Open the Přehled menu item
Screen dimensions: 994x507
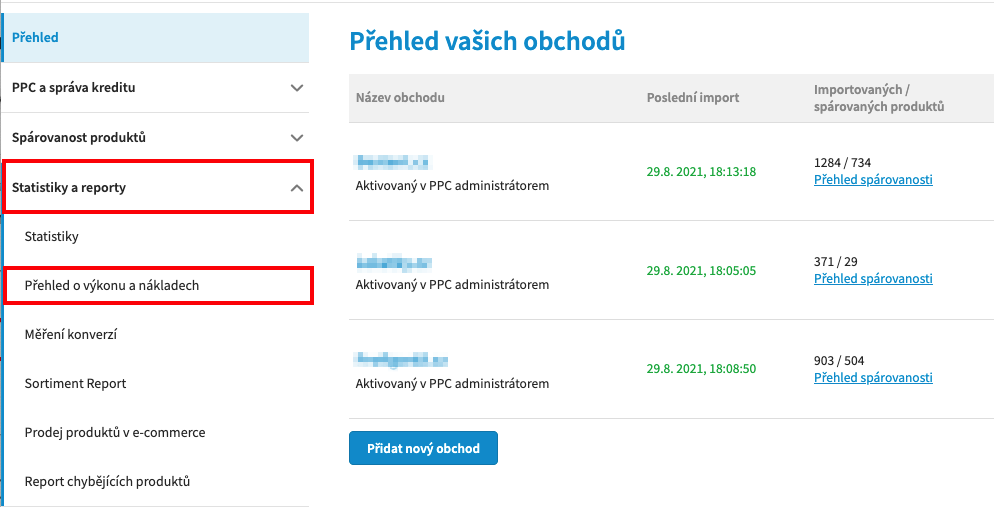[156, 37]
